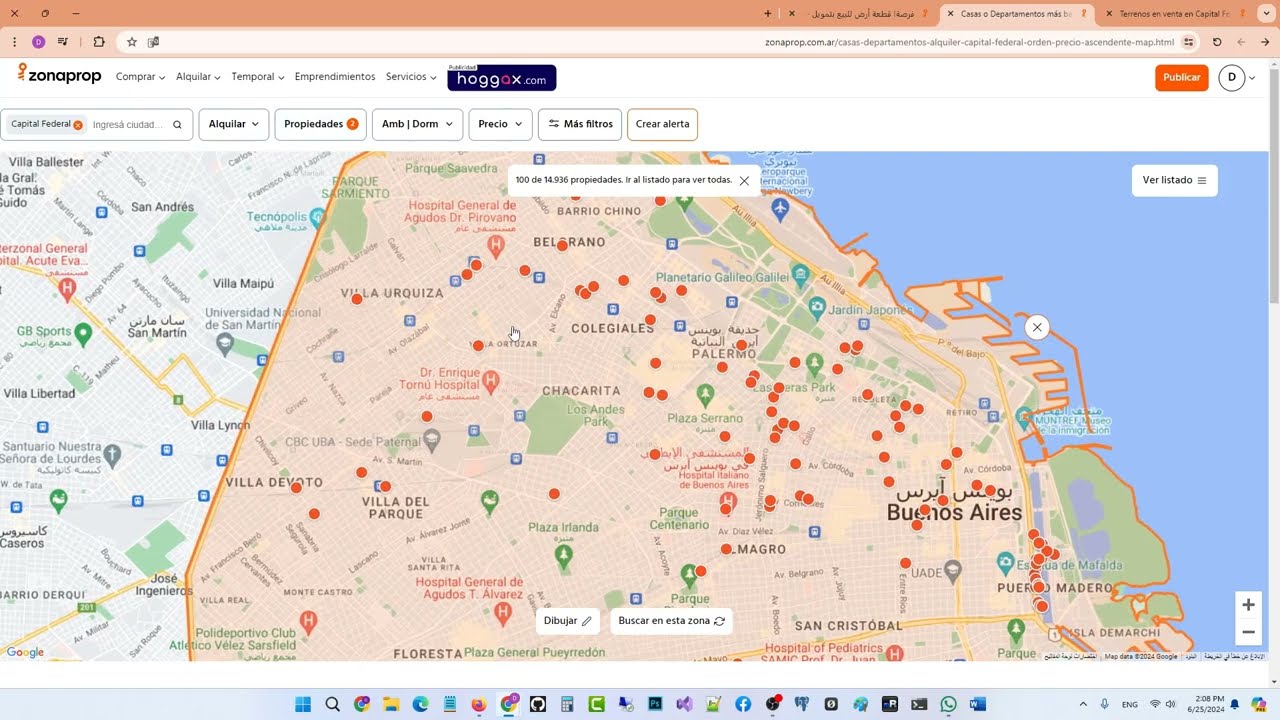Open a new tab with the plus icon

(768, 14)
